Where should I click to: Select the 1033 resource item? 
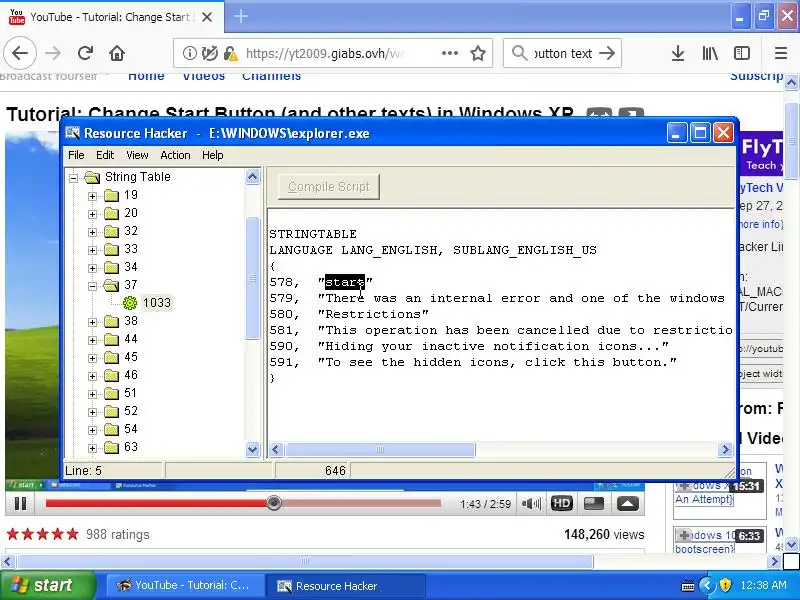[157, 303]
